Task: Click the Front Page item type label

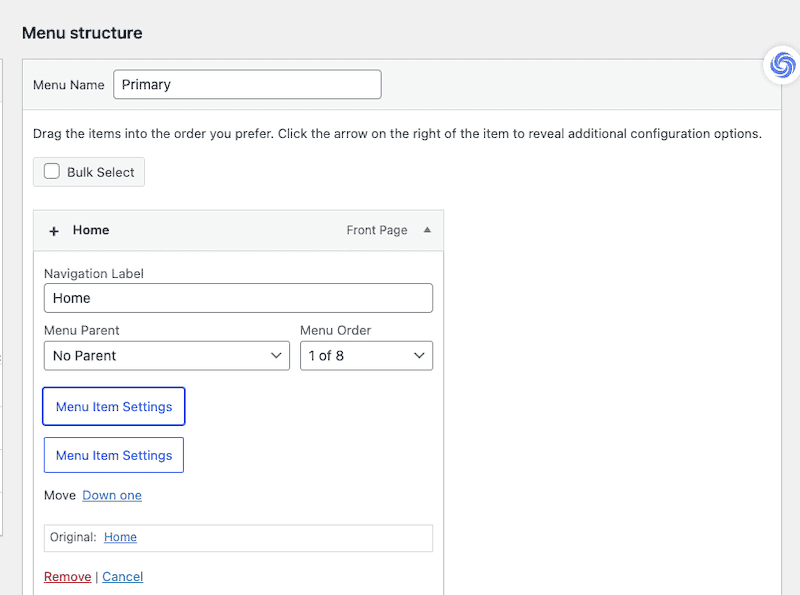Action: [x=377, y=230]
